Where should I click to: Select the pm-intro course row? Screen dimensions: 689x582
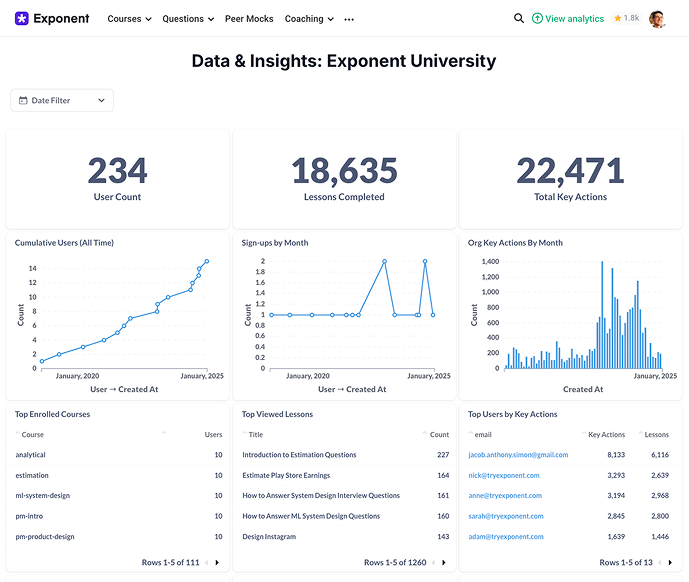pos(119,517)
